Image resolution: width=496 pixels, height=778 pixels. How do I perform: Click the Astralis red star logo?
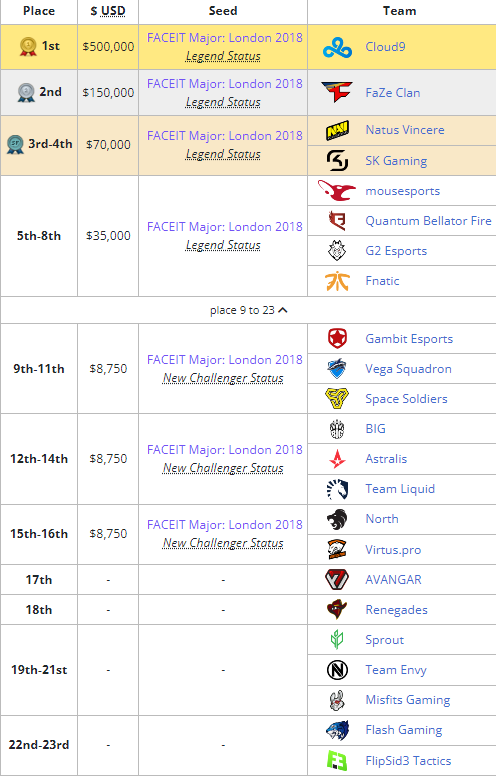click(x=337, y=459)
